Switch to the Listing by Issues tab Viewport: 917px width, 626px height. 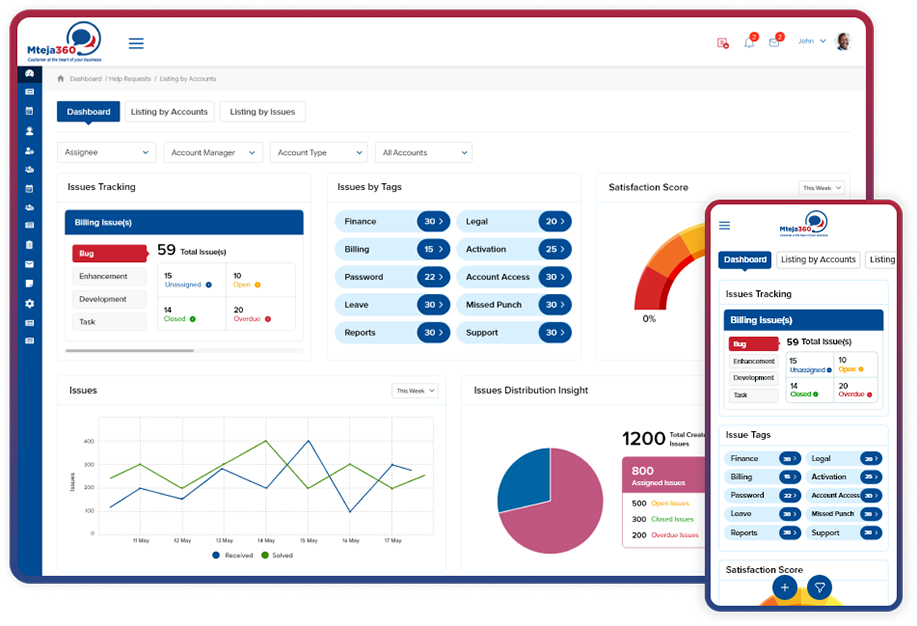pyautogui.click(x=262, y=112)
